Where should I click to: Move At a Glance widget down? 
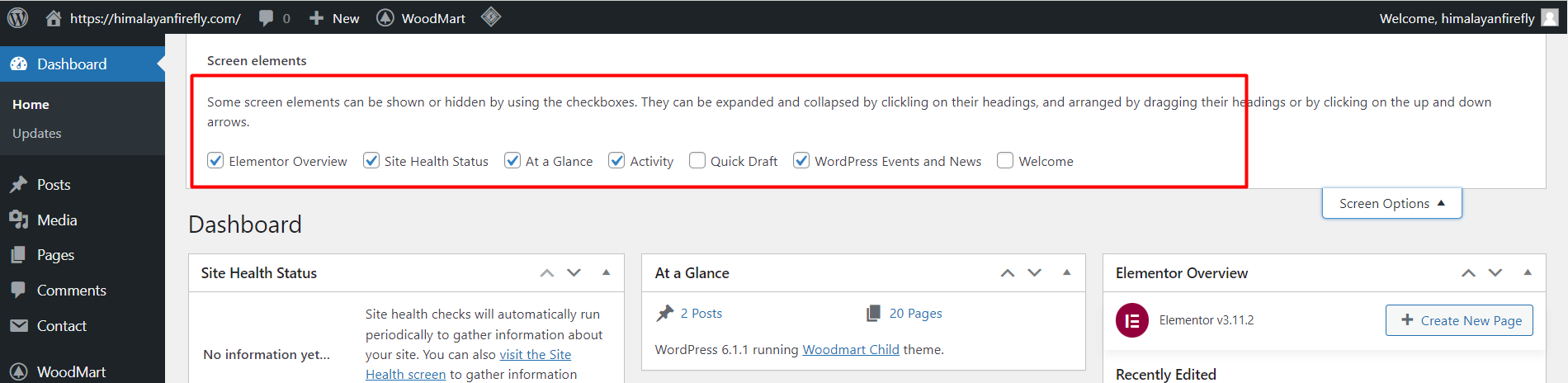tap(1035, 272)
